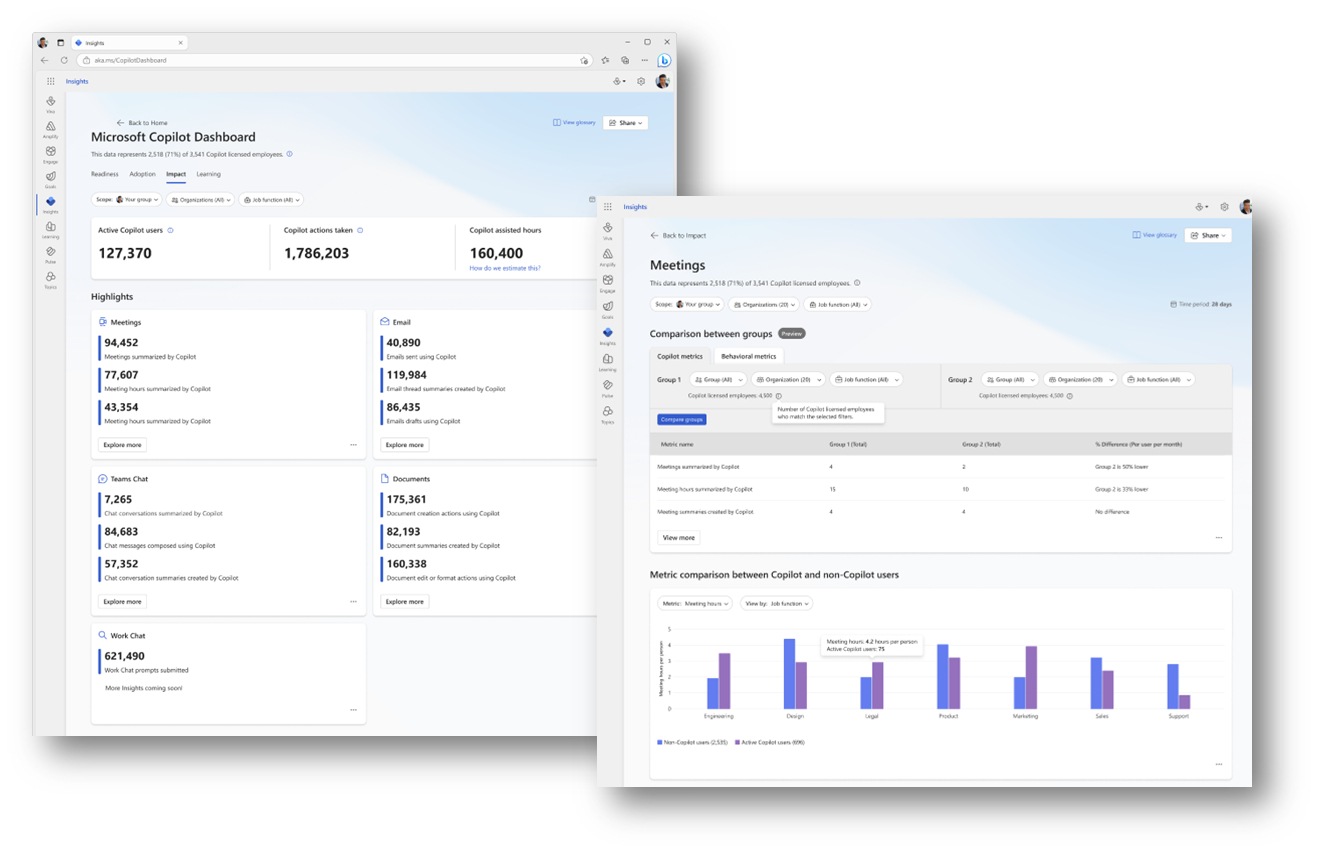Click browser back arrow in Dashboard window

(44, 60)
